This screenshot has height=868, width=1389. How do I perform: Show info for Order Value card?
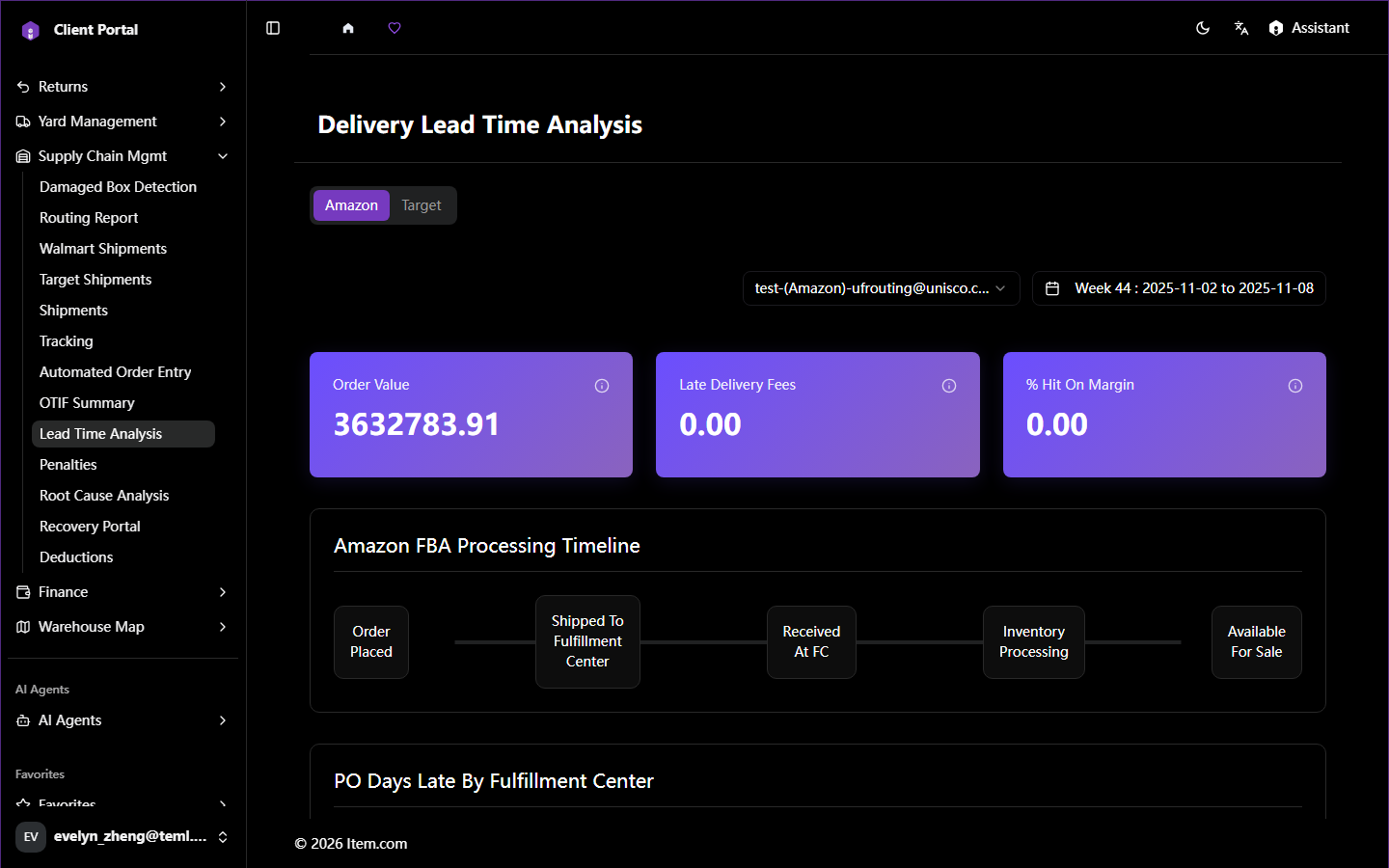(602, 386)
